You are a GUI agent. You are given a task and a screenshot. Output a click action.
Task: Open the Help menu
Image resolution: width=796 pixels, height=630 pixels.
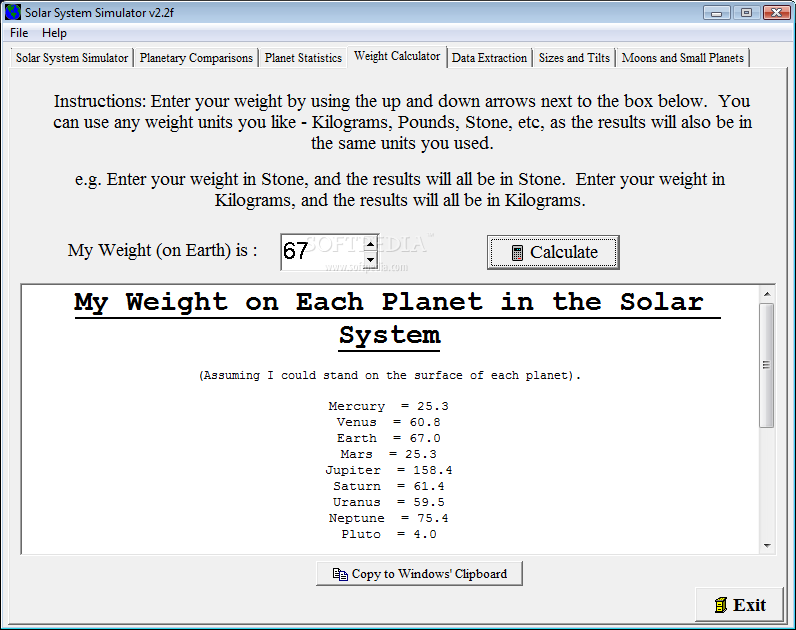54,33
